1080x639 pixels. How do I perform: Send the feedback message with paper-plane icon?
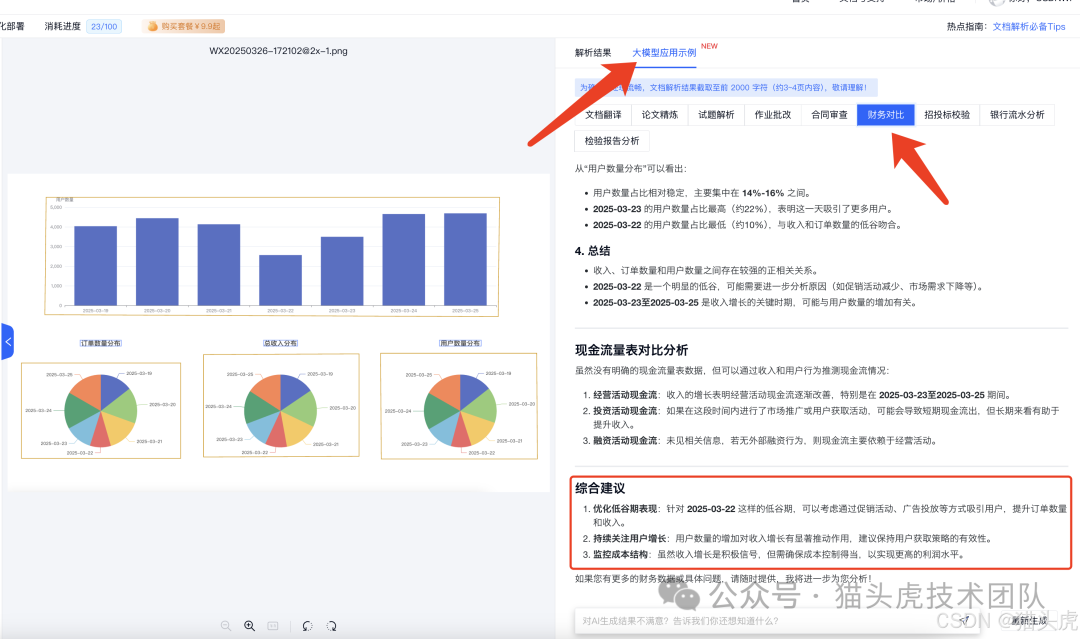[x=964, y=620]
